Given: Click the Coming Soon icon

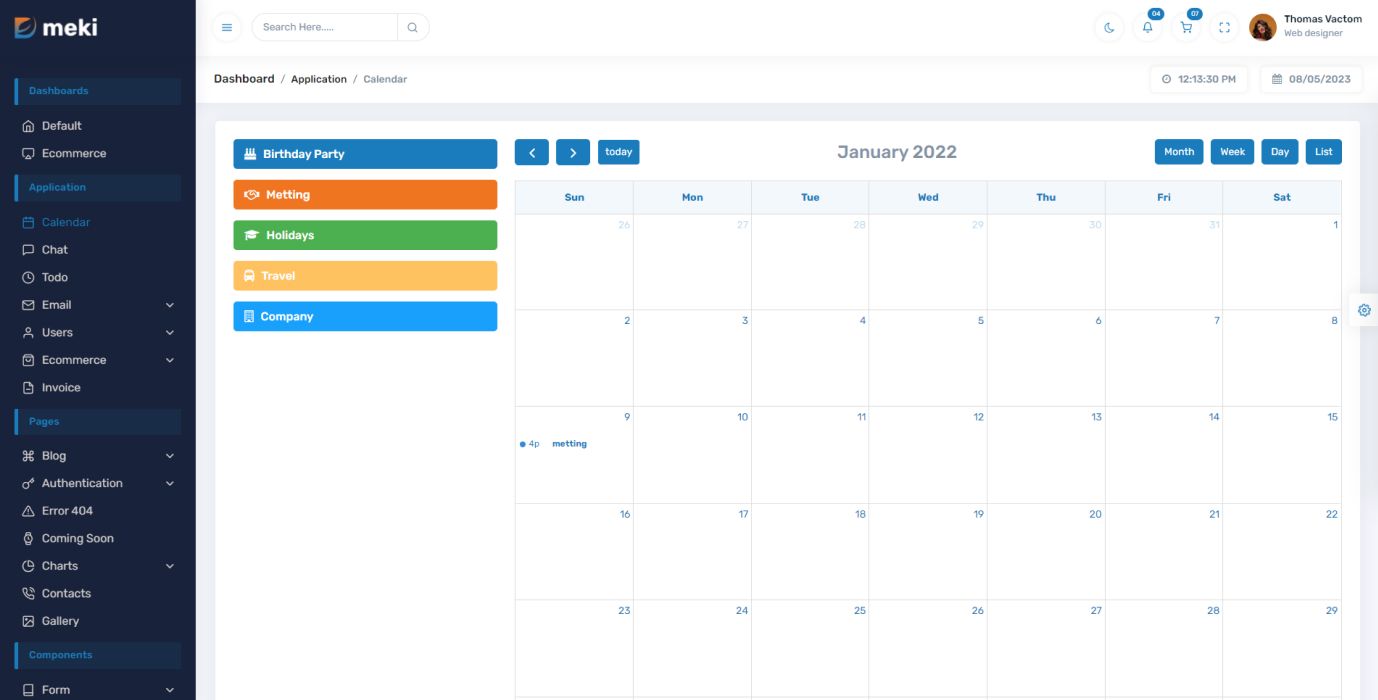Looking at the screenshot, I should point(28,539).
